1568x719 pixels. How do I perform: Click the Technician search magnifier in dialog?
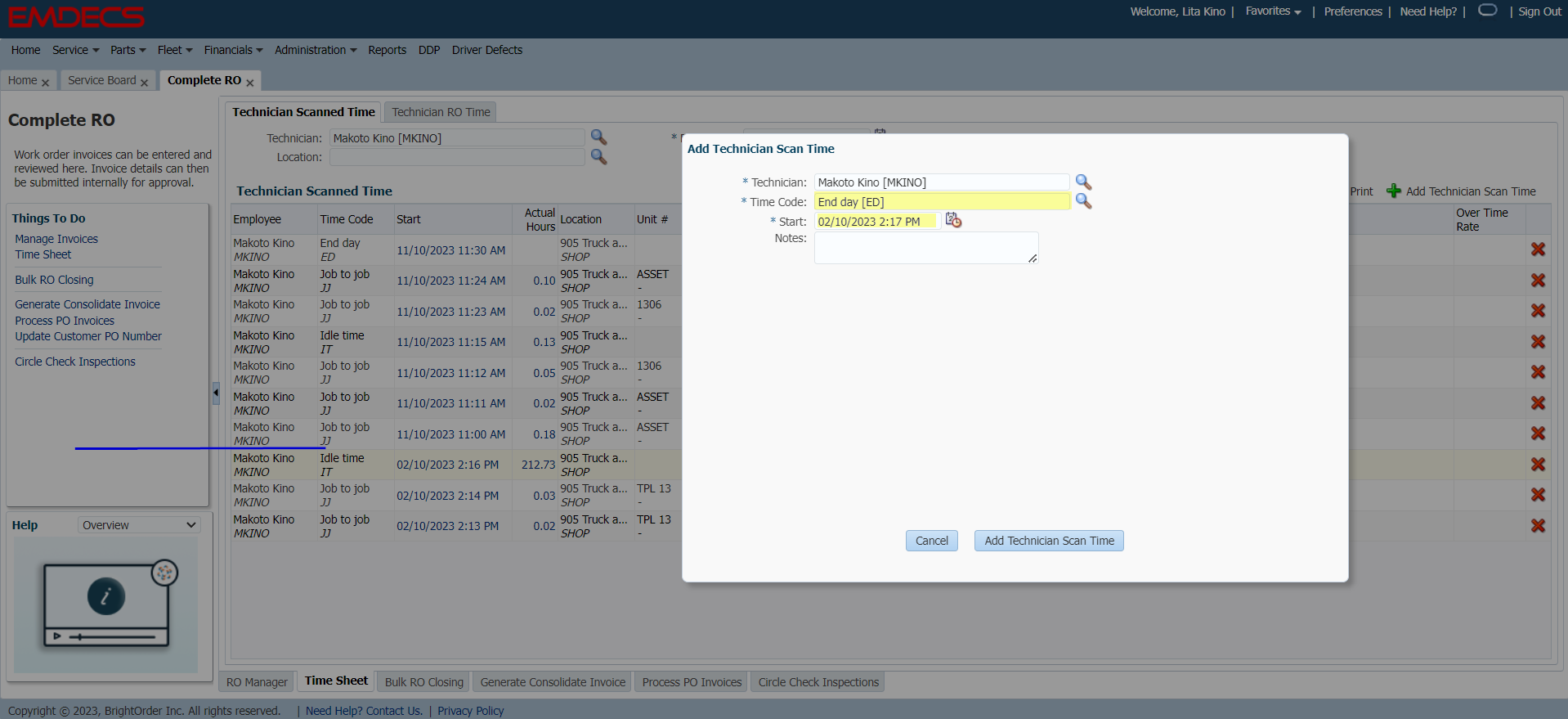tap(1083, 182)
